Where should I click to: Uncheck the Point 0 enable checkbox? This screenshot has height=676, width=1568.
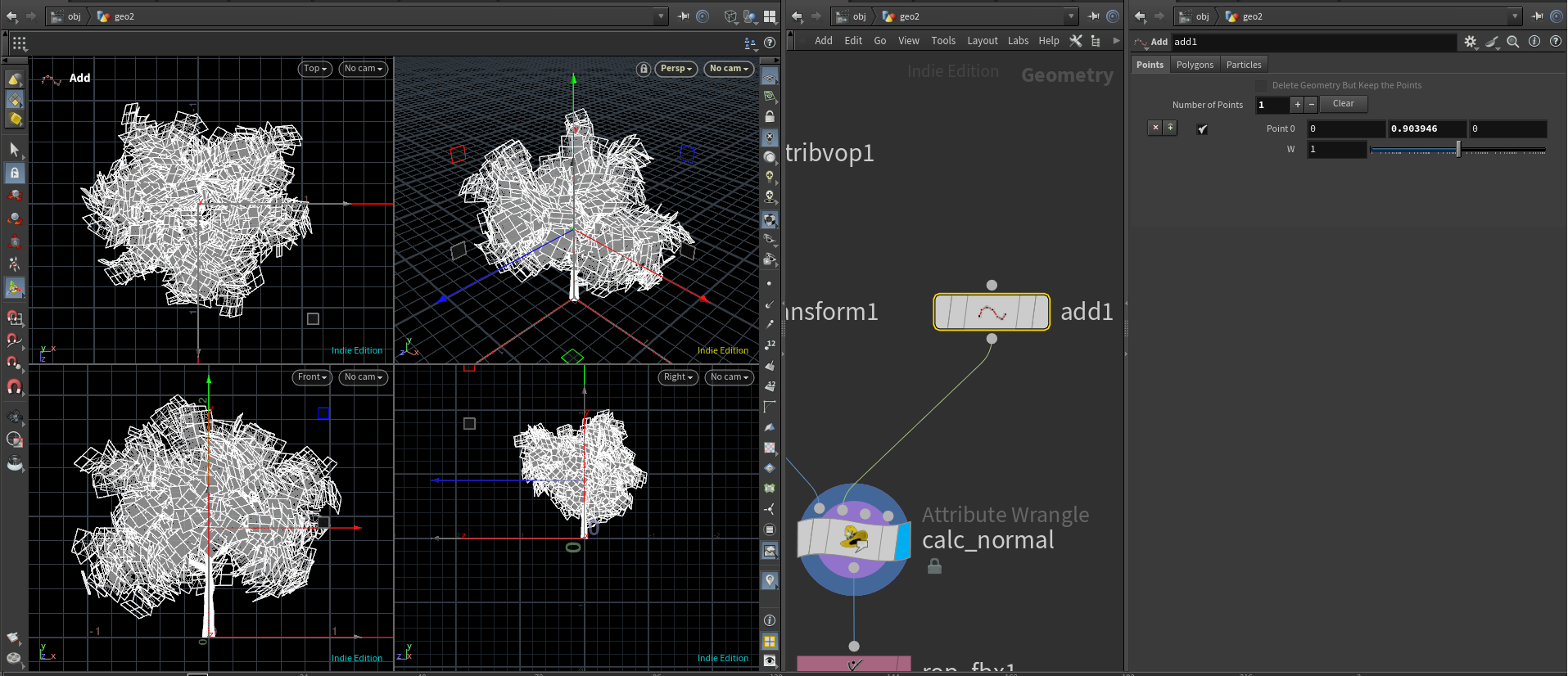click(1202, 129)
